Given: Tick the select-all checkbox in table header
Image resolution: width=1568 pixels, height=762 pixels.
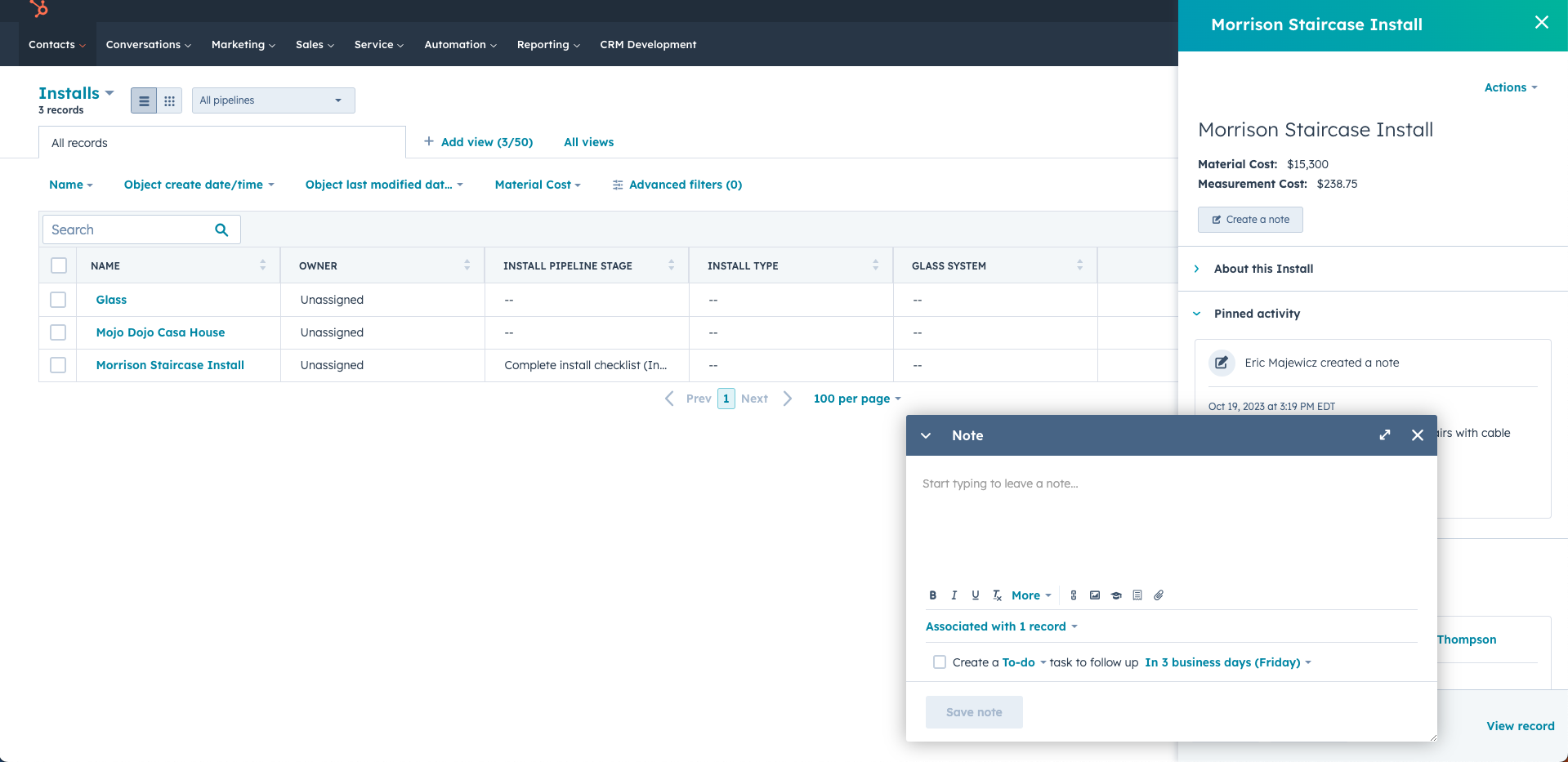Looking at the screenshot, I should click(59, 265).
